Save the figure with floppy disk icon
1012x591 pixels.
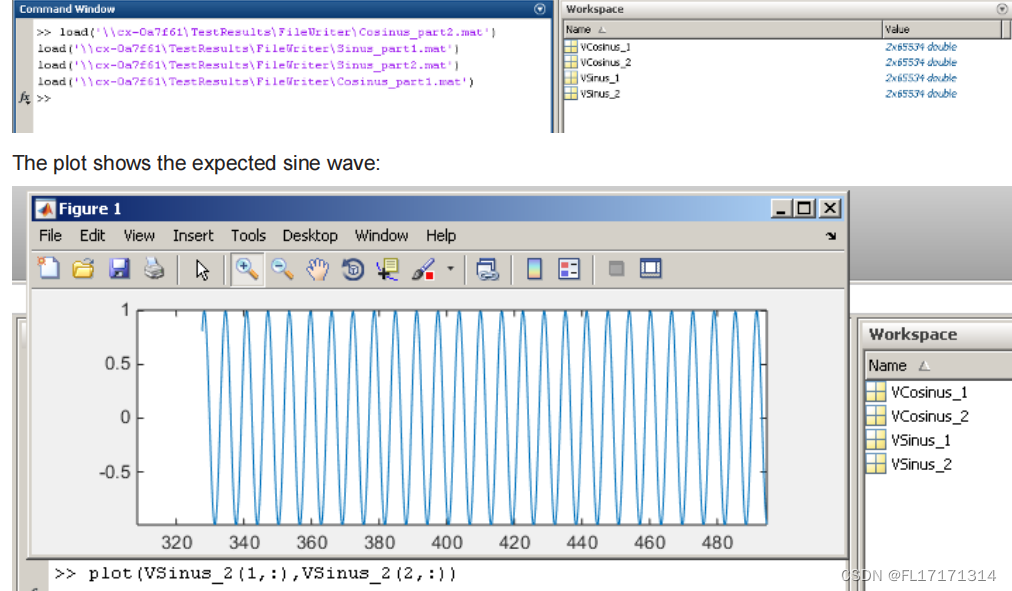(119, 268)
